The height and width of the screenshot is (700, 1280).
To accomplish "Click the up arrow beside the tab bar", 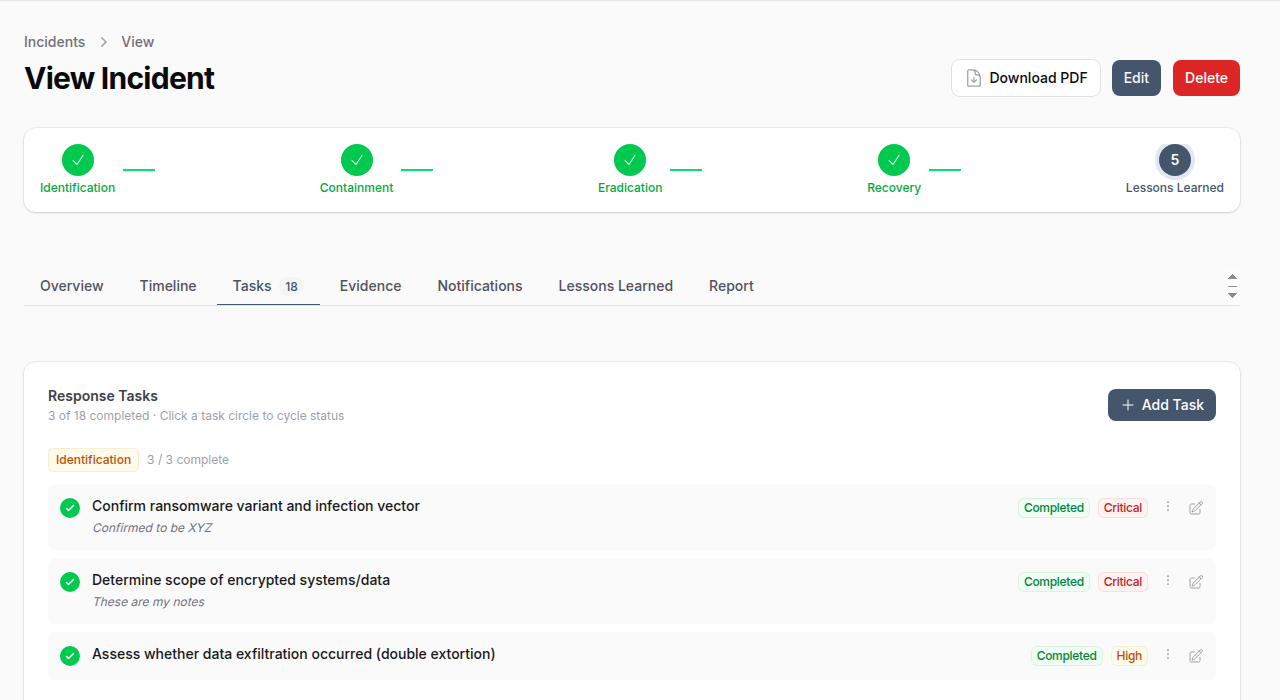I will (x=1232, y=278).
